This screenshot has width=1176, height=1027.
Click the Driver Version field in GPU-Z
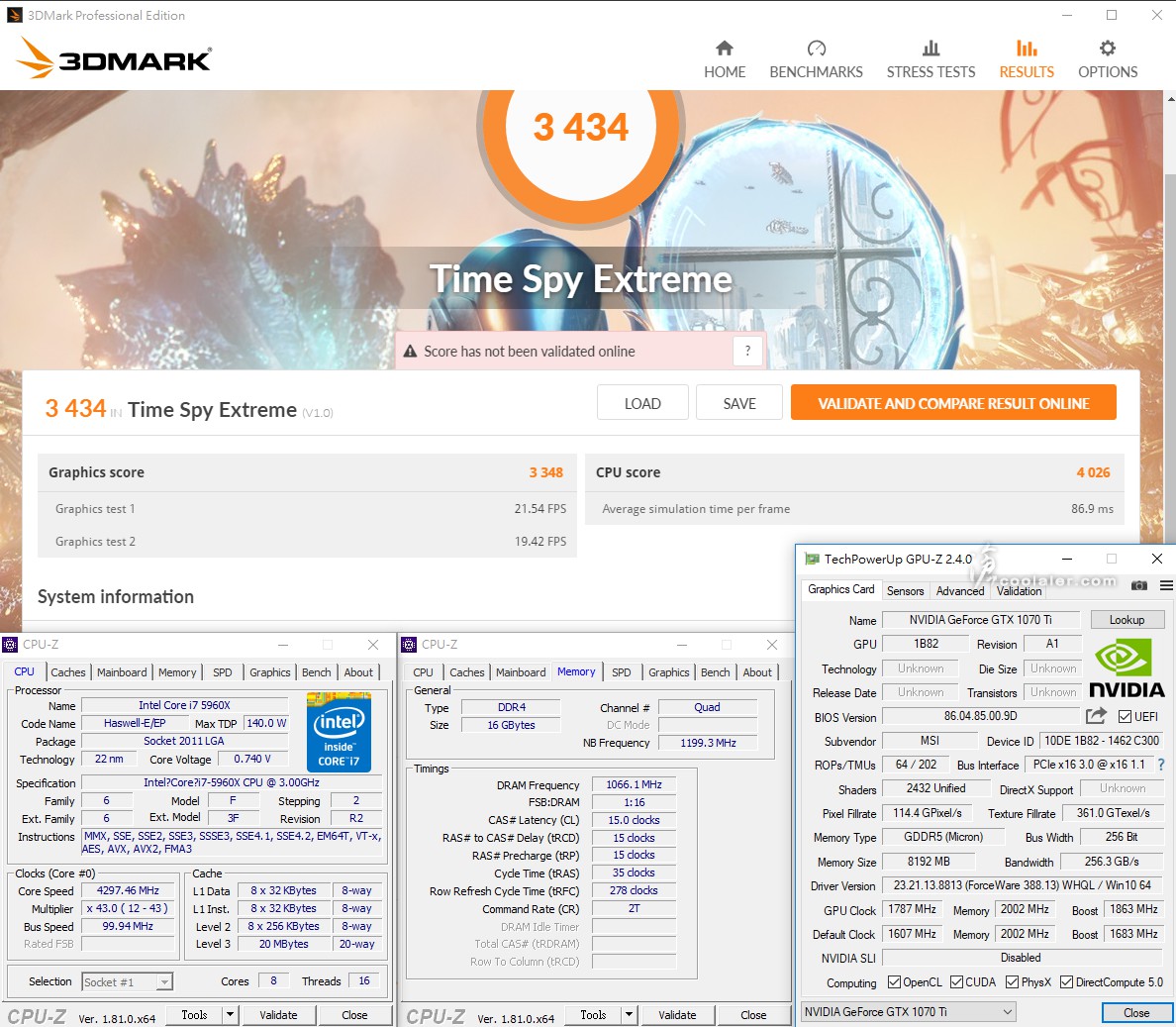point(1023,885)
